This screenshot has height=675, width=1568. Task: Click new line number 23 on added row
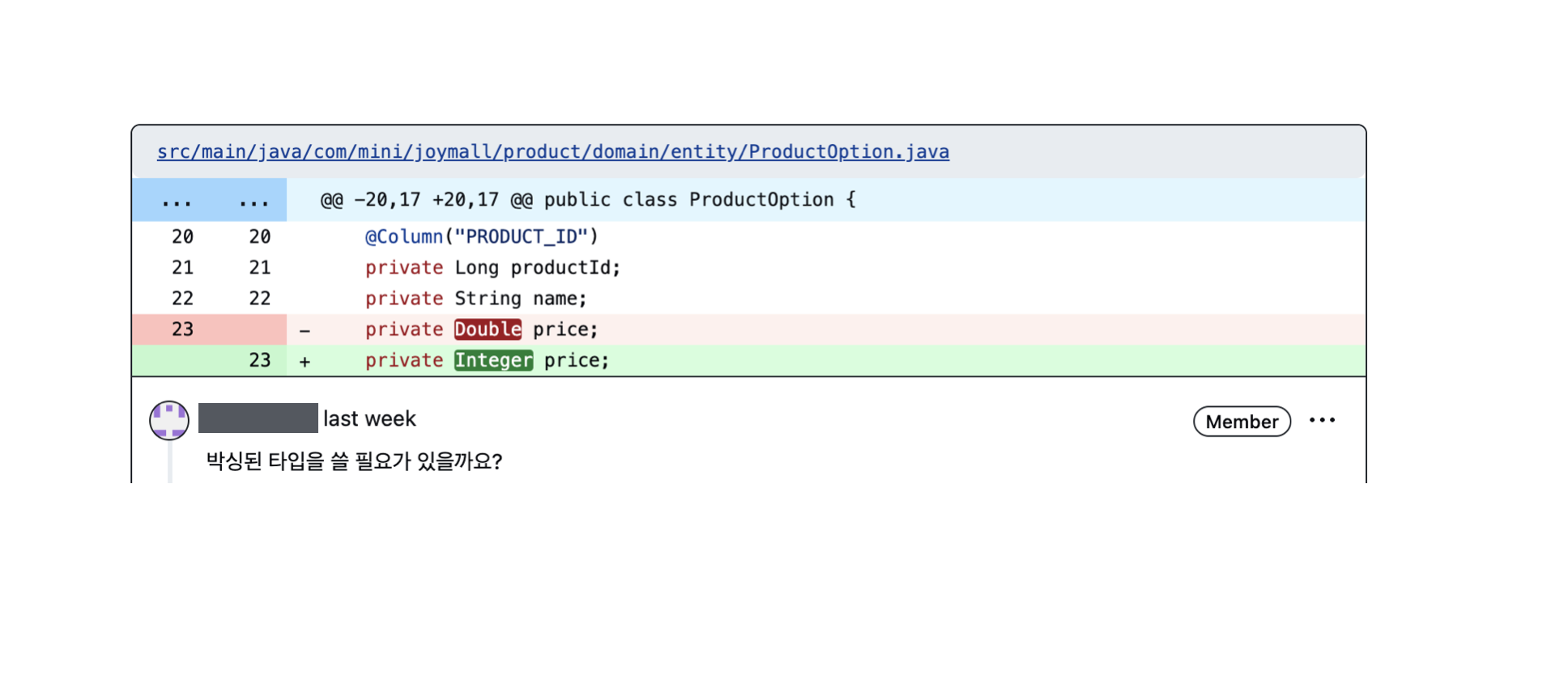259,360
